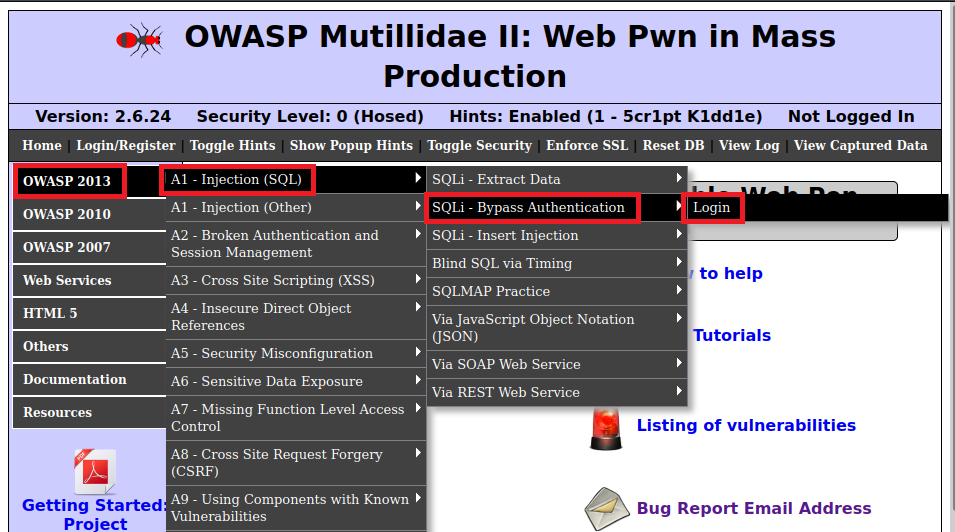Click Reset DB link

[x=674, y=146]
